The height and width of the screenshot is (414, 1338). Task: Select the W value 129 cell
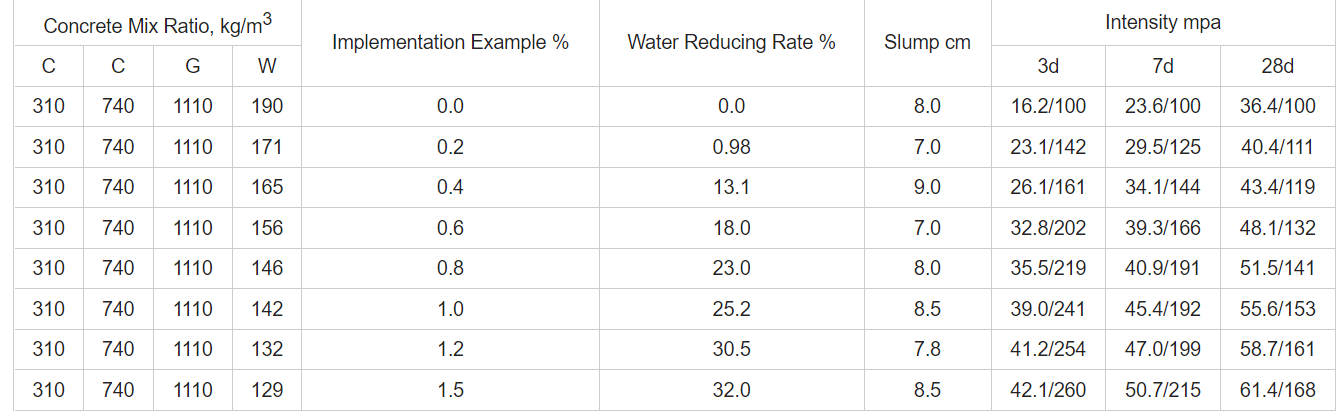267,390
